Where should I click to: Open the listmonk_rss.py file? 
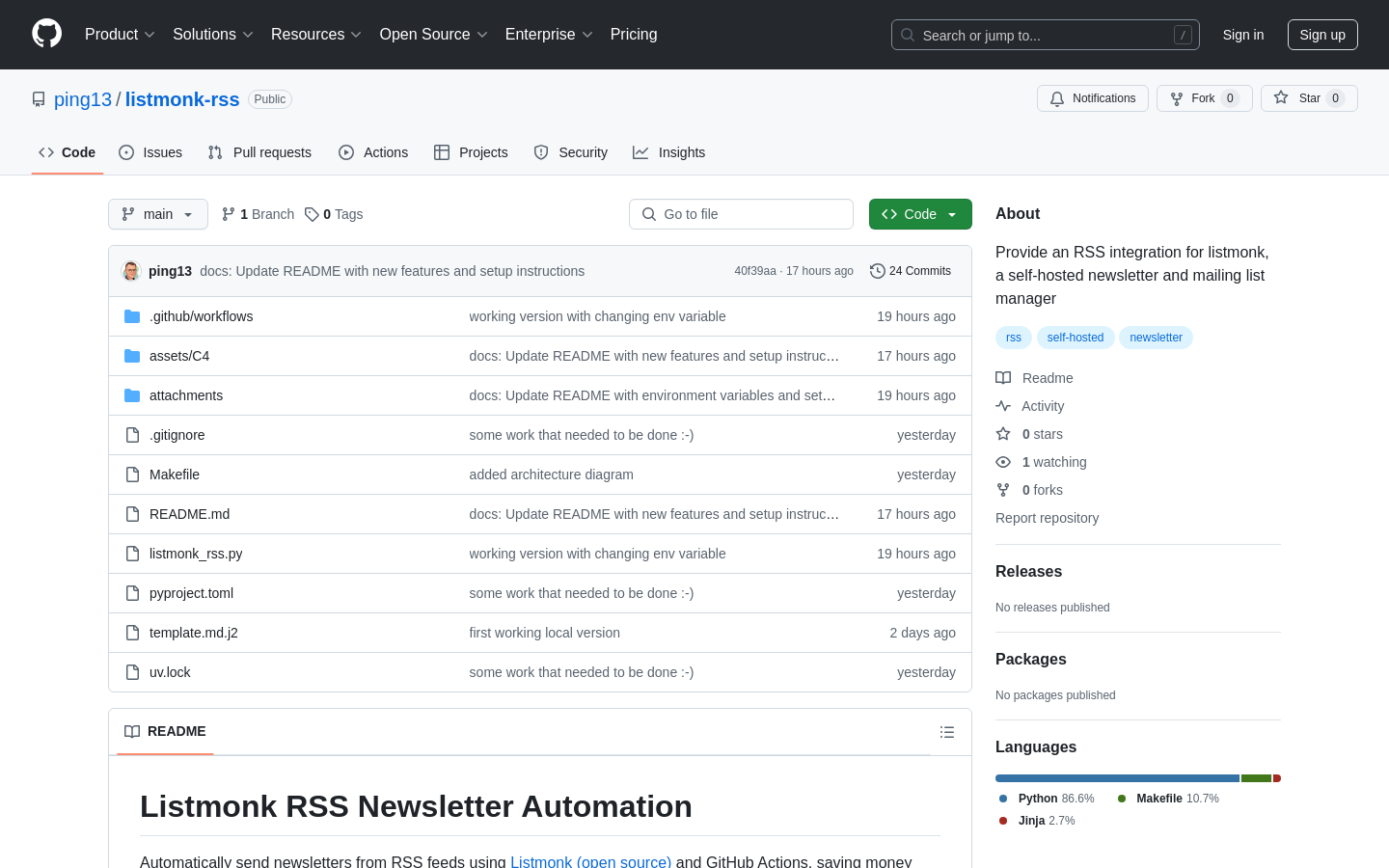tap(196, 554)
